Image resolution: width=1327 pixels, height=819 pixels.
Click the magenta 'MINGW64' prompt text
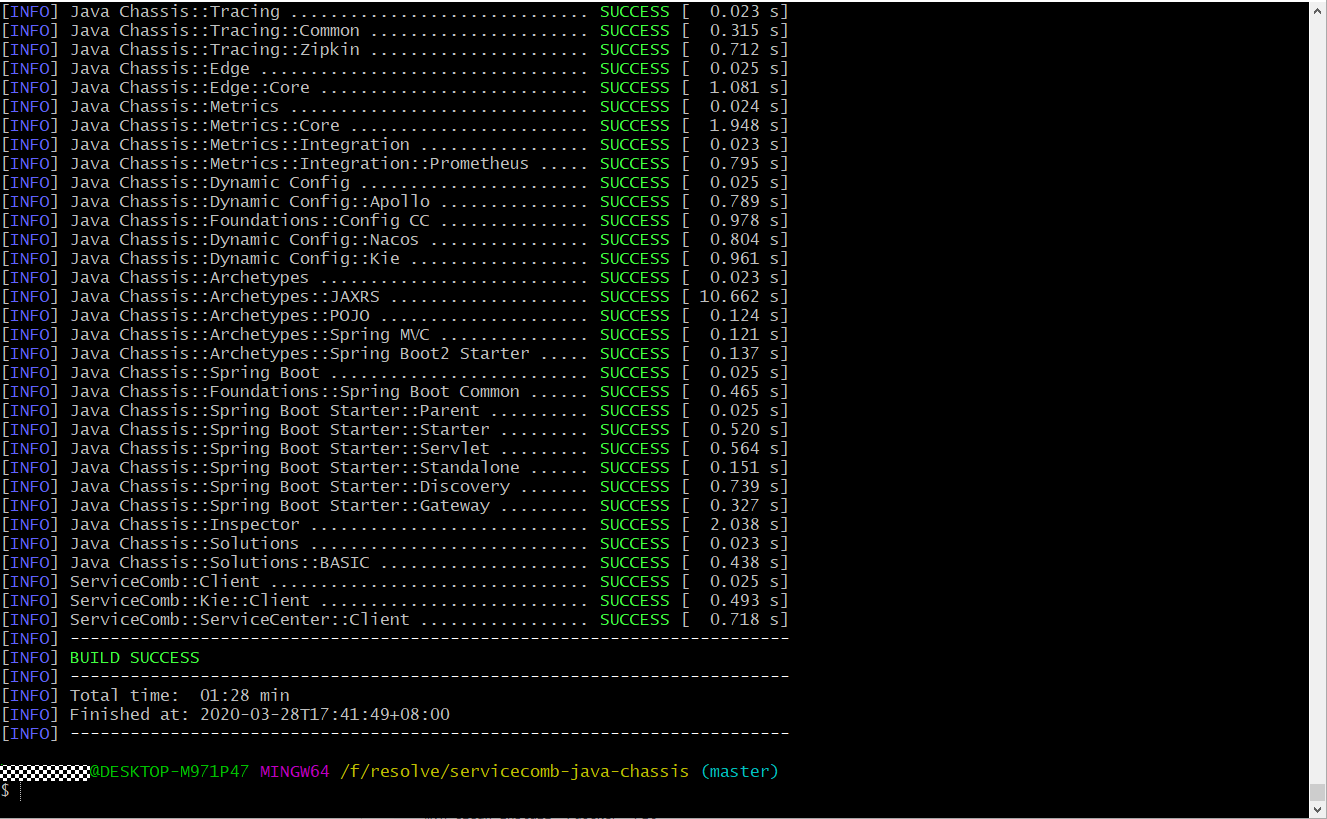click(x=295, y=772)
